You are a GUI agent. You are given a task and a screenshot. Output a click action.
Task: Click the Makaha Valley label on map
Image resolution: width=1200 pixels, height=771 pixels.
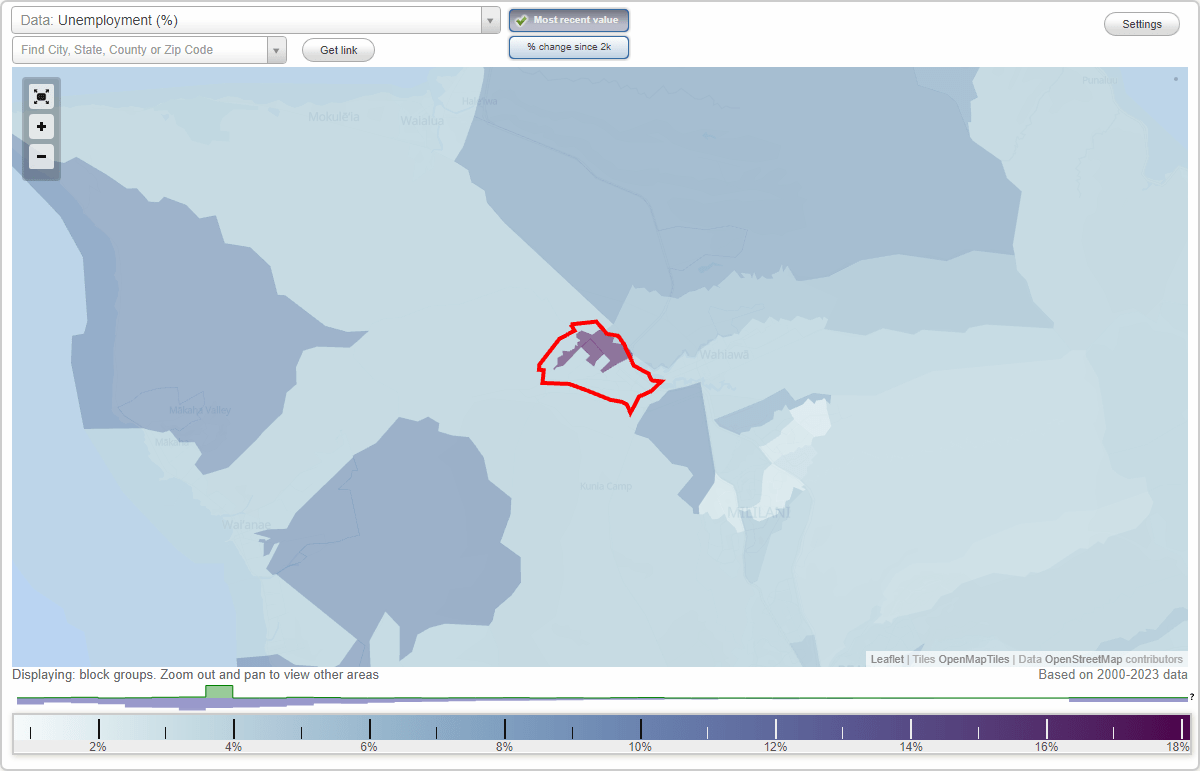[x=200, y=410]
